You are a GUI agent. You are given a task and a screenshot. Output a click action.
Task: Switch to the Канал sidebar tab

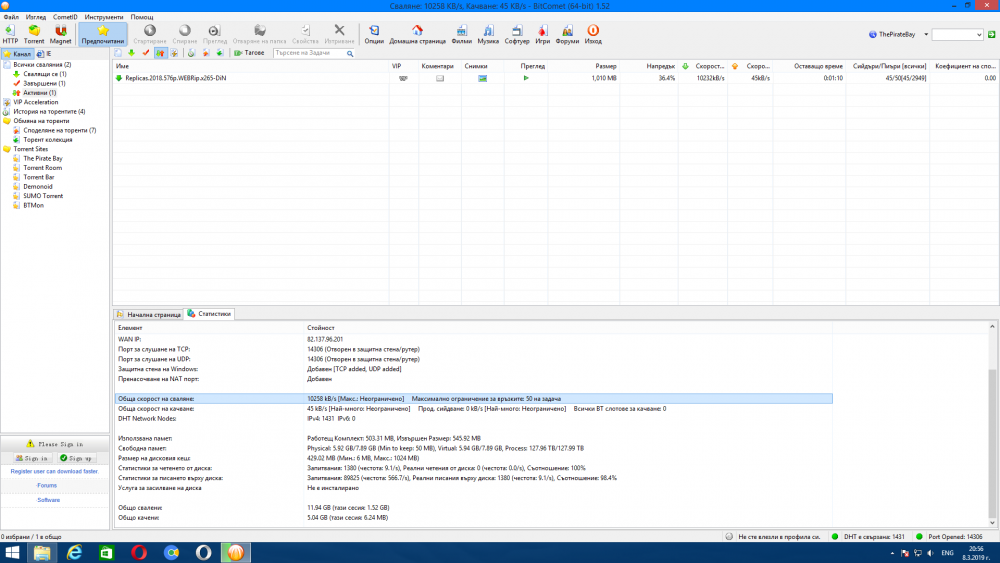tap(17, 54)
